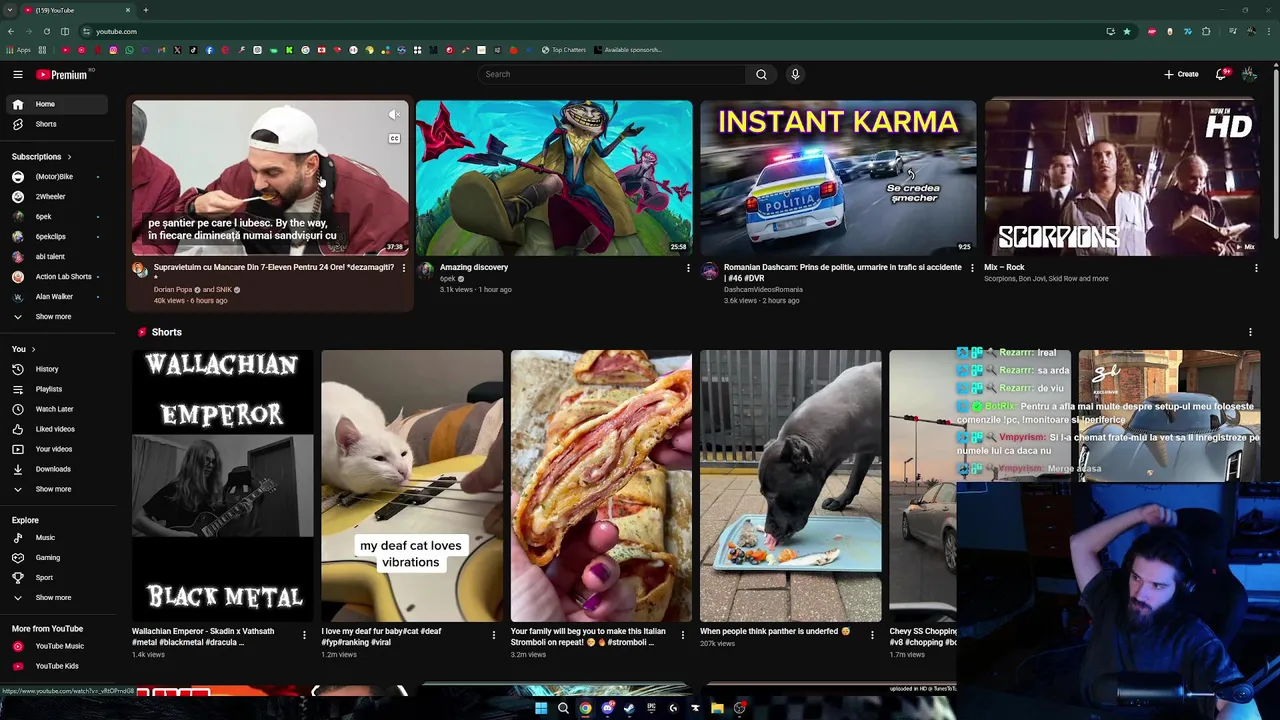Play the INSTANT KARMA dashcam thumbnail
Image resolution: width=1280 pixels, height=720 pixels.
pos(838,178)
